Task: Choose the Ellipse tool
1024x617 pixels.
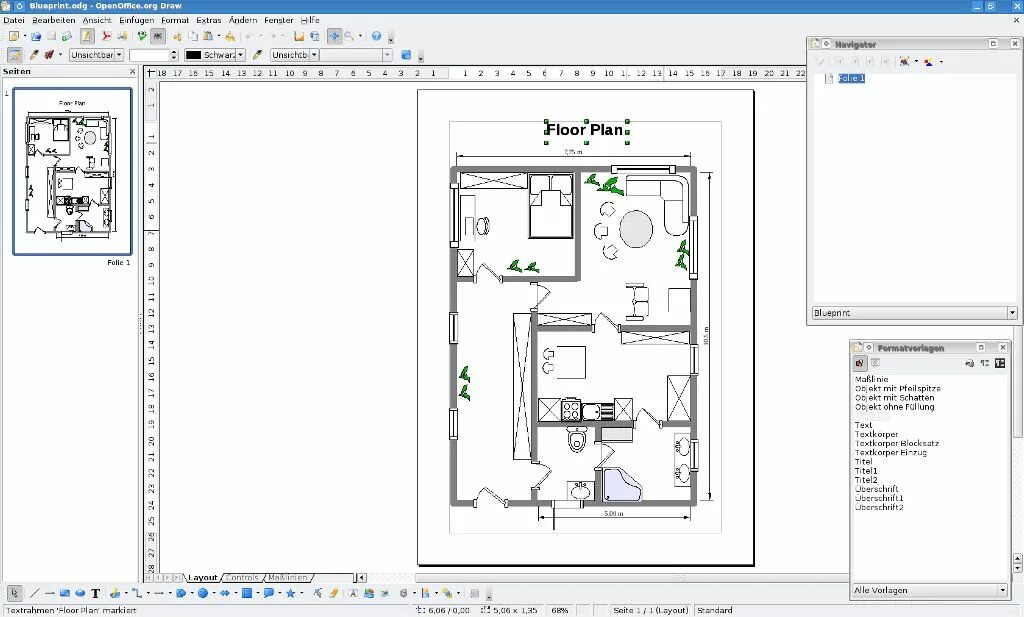Action: click(x=80, y=593)
